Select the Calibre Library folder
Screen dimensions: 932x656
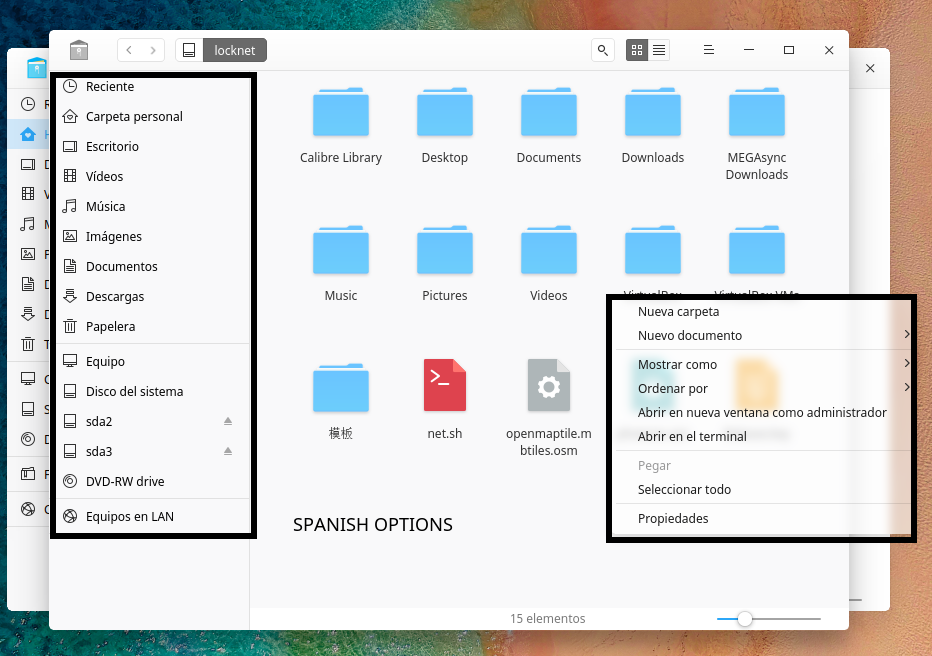(x=341, y=126)
